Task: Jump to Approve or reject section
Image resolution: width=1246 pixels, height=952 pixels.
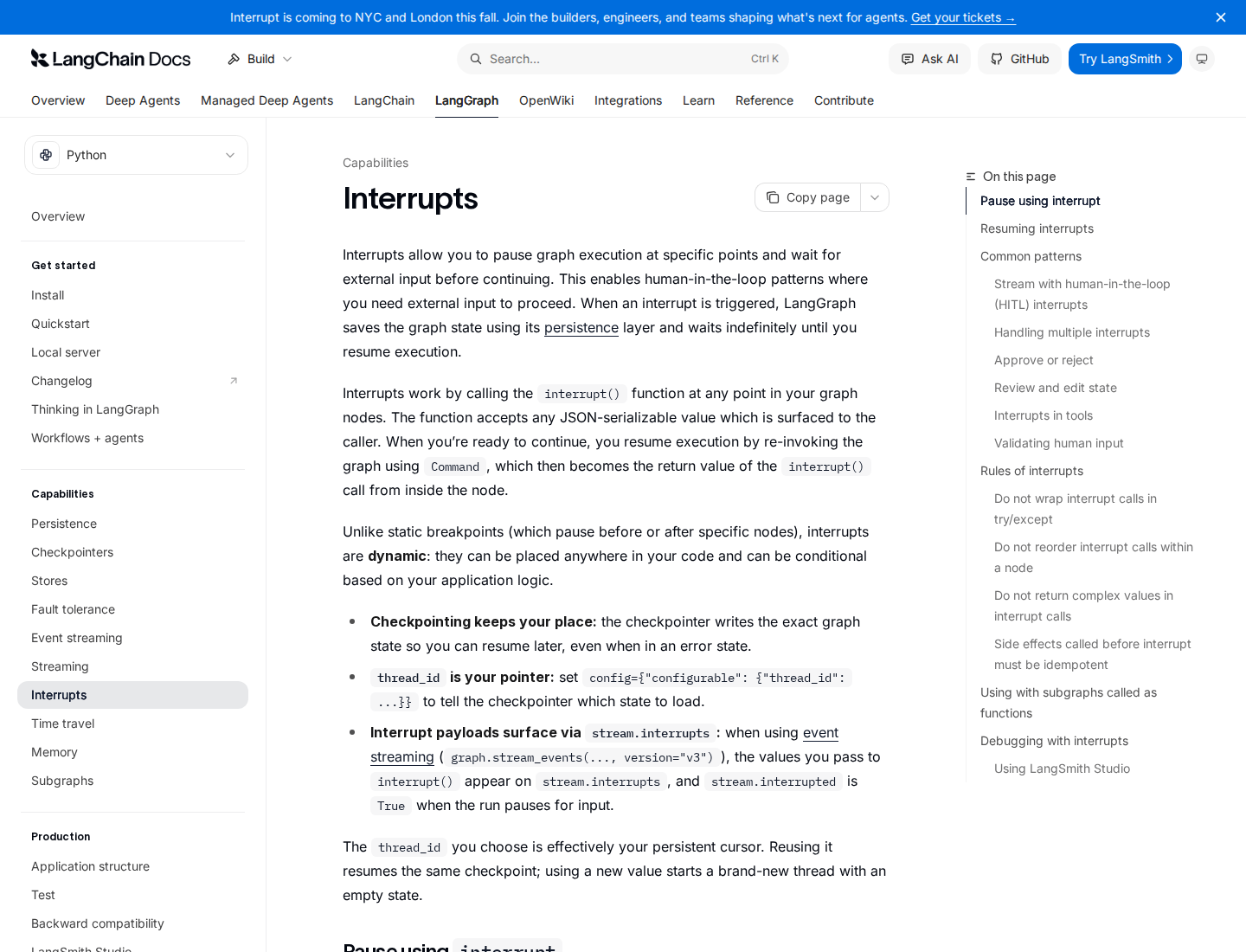Action: pyautogui.click(x=1044, y=360)
